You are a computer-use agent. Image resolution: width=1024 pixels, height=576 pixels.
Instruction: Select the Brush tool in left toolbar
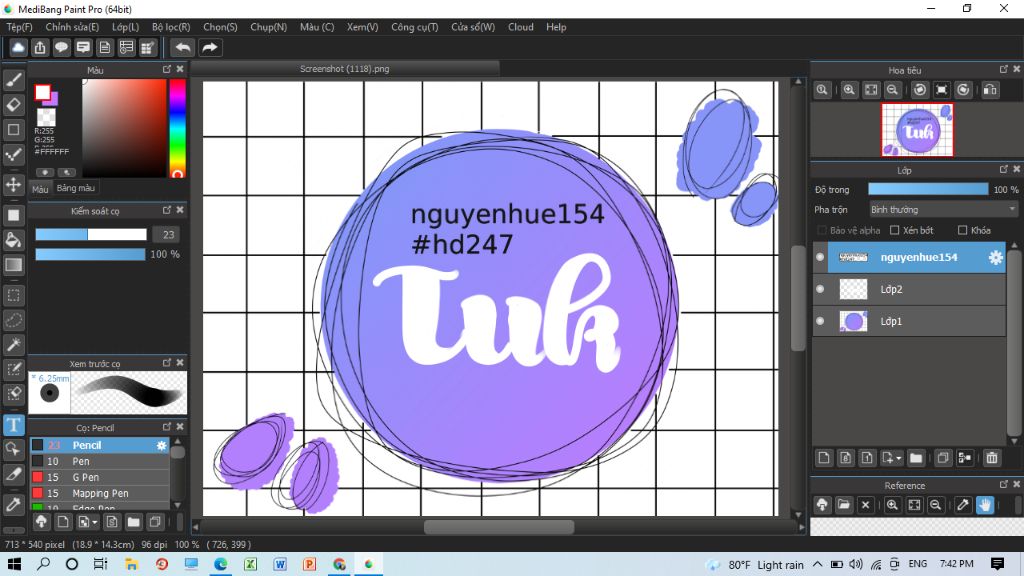click(x=13, y=80)
